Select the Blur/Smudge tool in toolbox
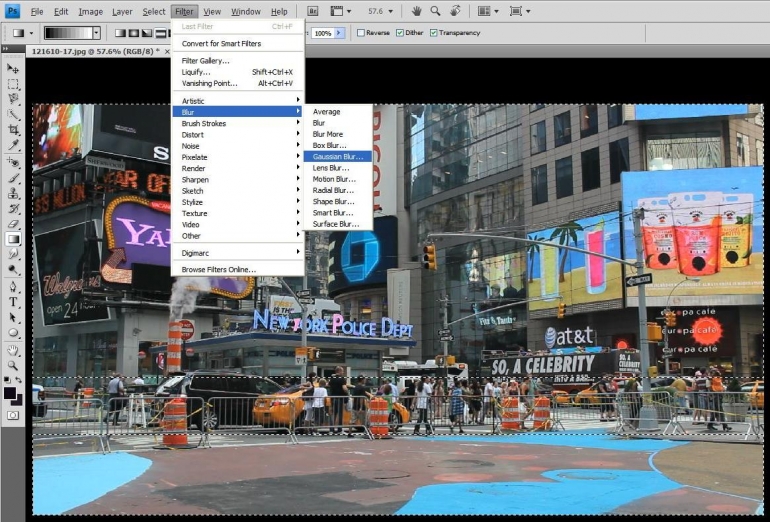The width and height of the screenshot is (770, 522). pyautogui.click(x=13, y=254)
